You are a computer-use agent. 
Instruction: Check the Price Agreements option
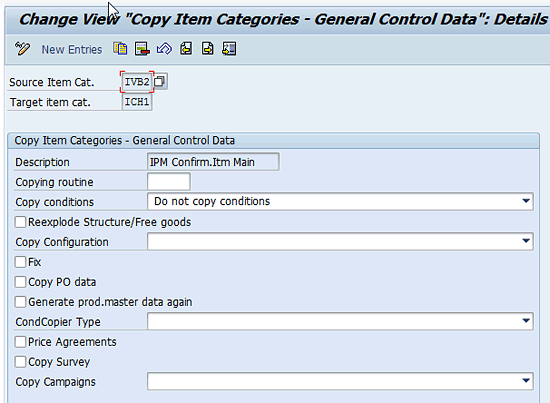coord(20,342)
